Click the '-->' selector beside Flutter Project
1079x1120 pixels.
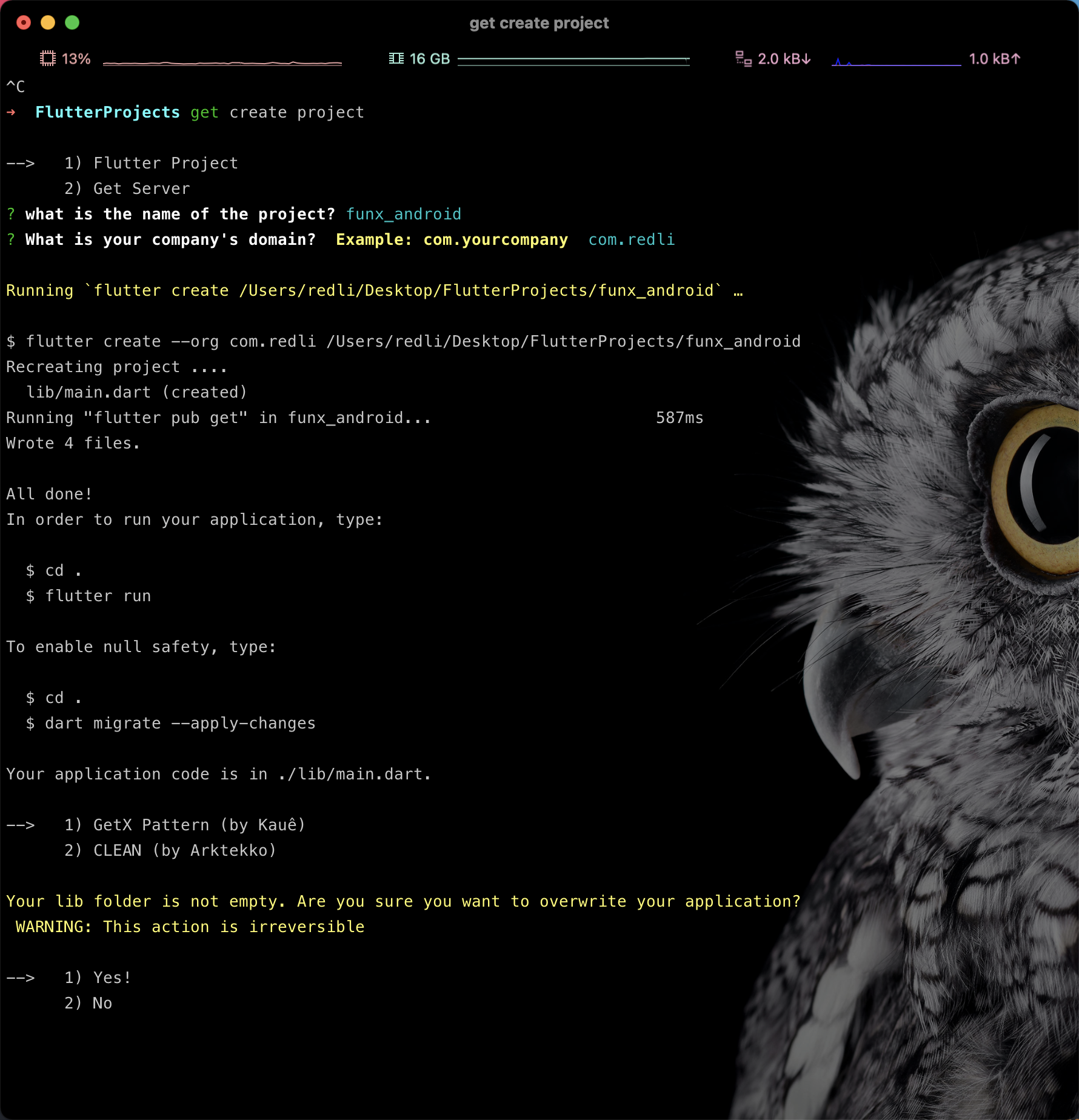point(21,164)
